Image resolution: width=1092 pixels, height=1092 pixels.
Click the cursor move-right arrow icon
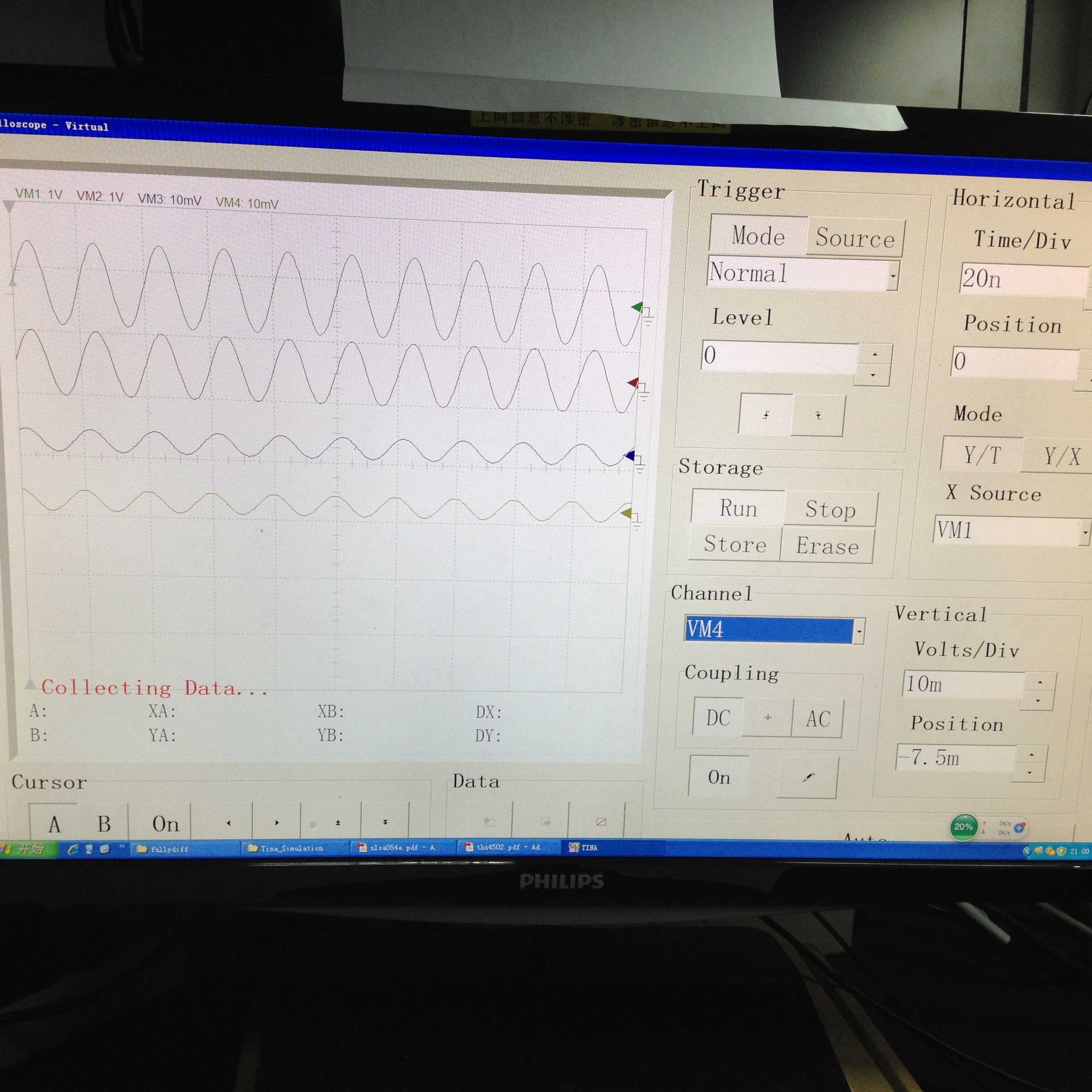pyautogui.click(x=277, y=823)
